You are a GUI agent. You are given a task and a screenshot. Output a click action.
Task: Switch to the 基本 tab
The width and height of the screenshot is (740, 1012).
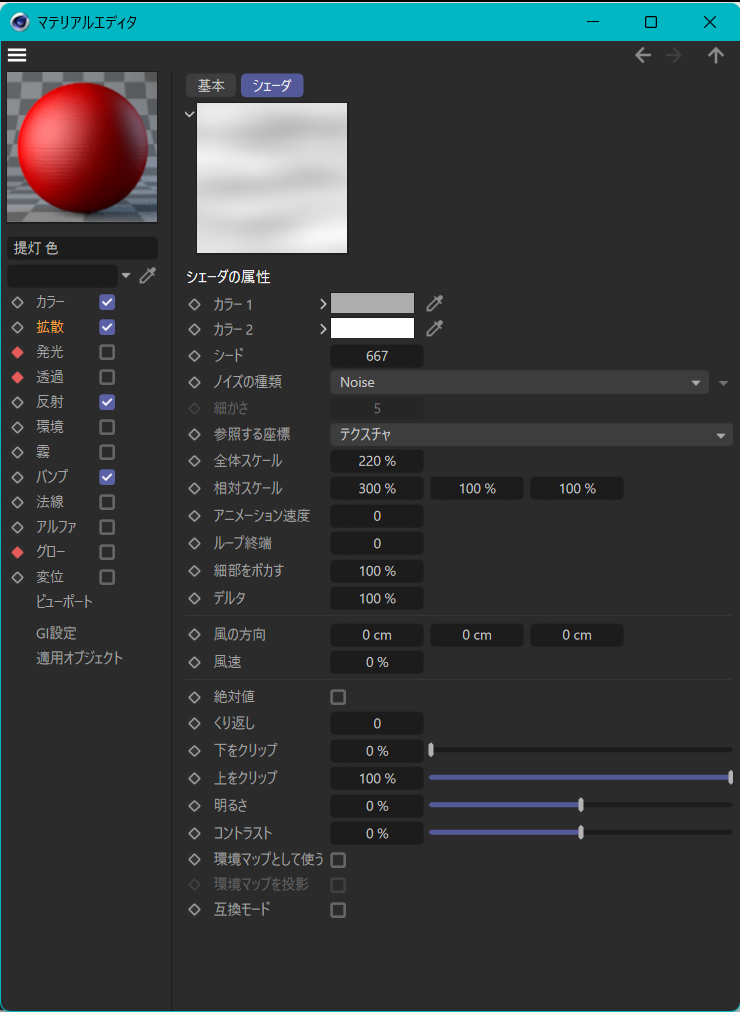point(211,86)
